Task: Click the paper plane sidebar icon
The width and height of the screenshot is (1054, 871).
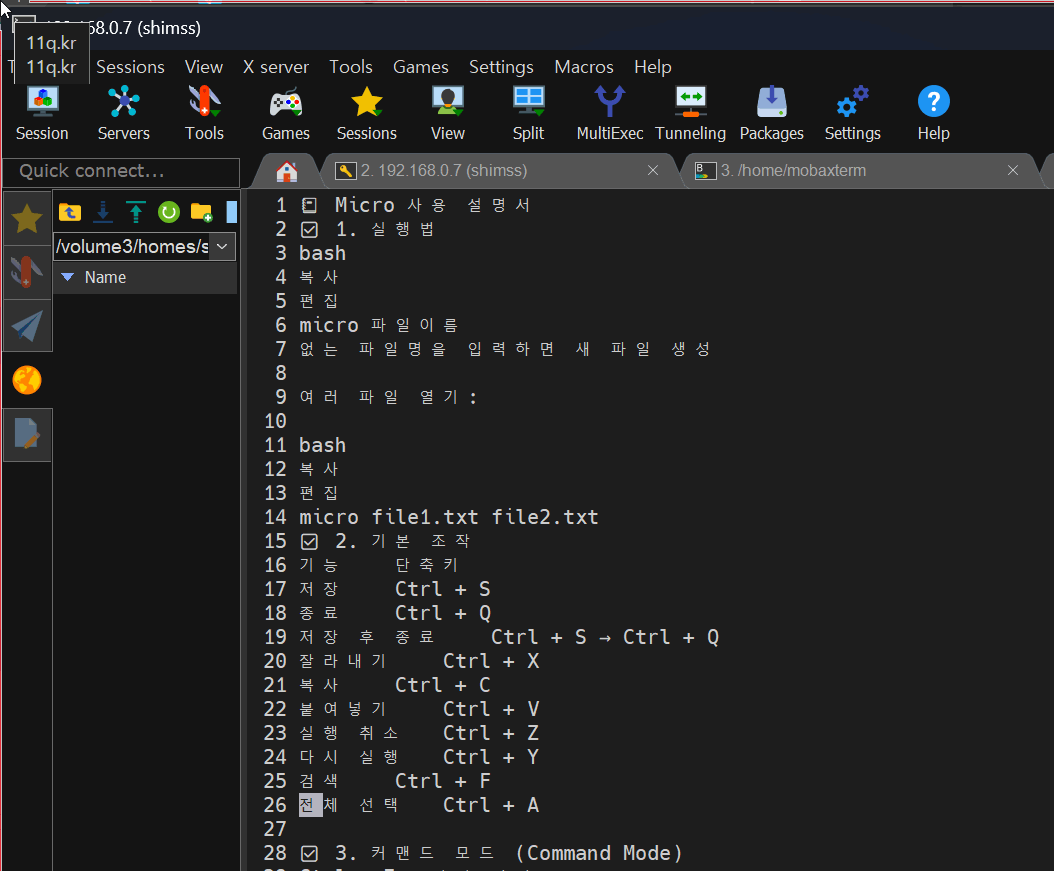Action: point(27,326)
